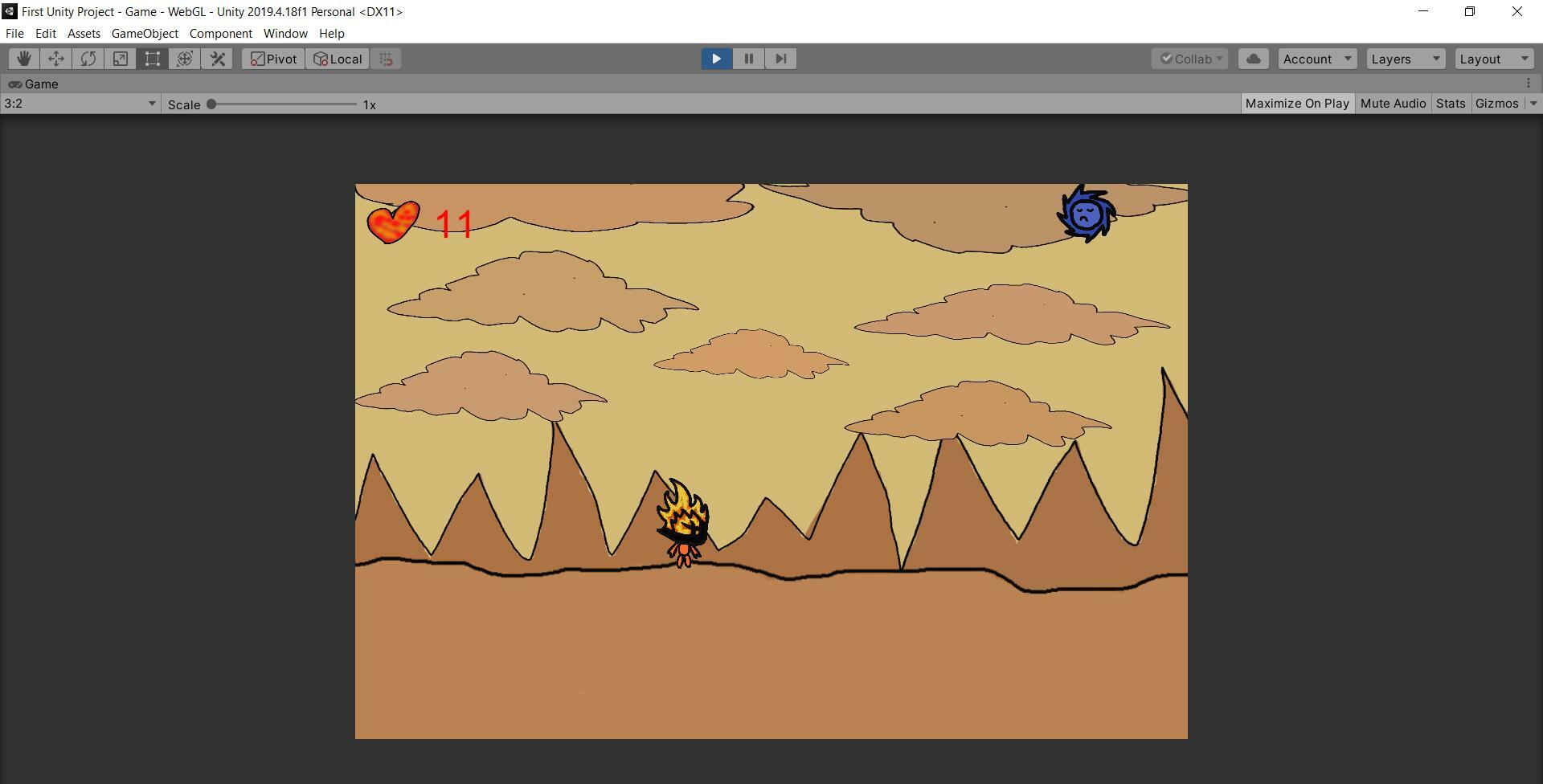Select the Hand tool in the toolbar

[x=24, y=59]
